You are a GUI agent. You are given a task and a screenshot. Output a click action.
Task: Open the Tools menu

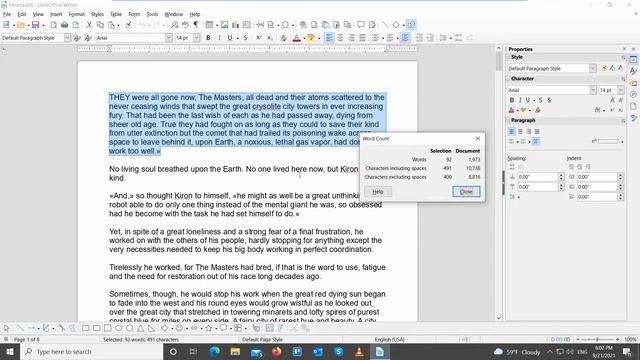click(152, 14)
